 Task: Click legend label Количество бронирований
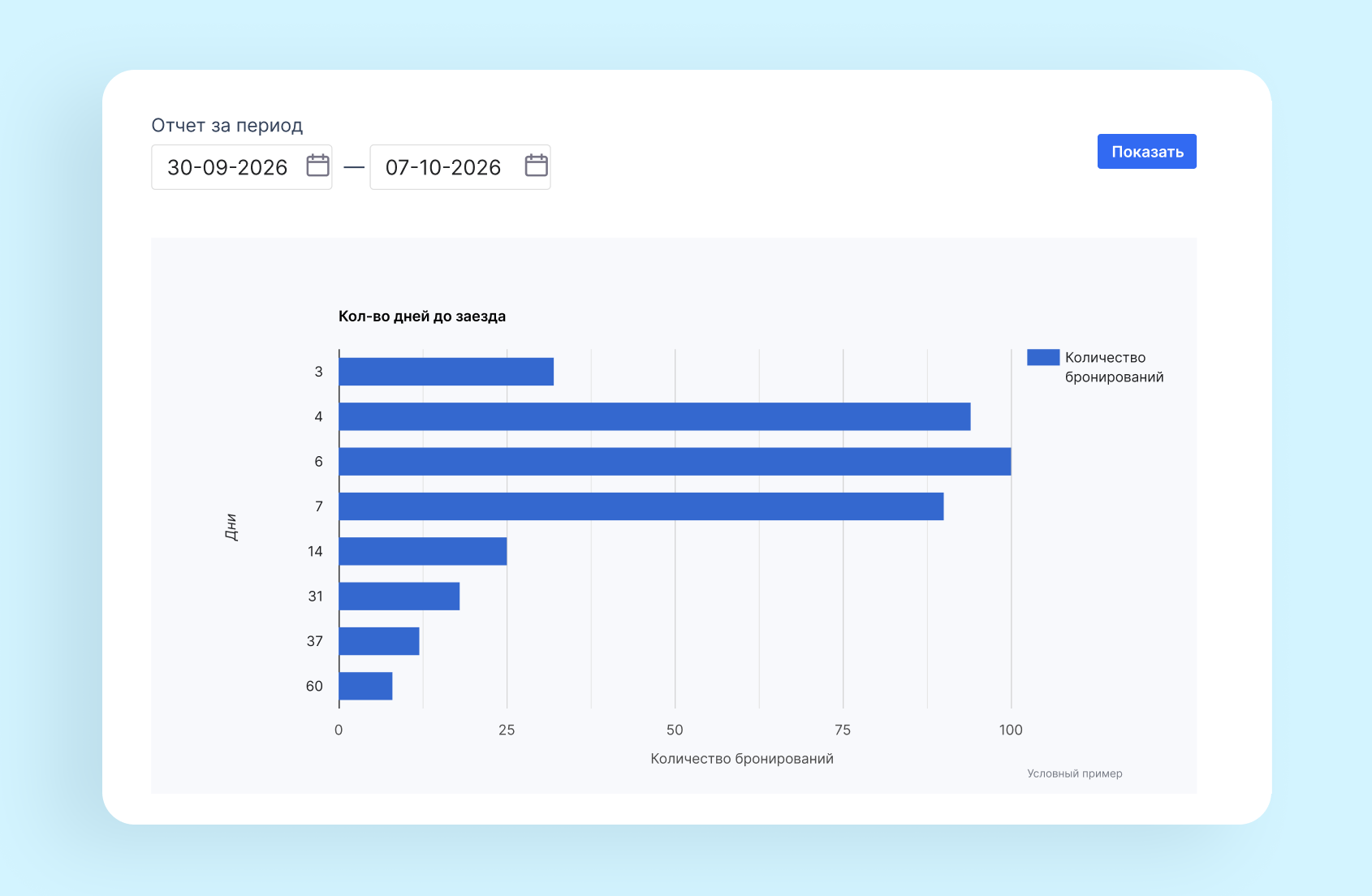pos(1114,367)
